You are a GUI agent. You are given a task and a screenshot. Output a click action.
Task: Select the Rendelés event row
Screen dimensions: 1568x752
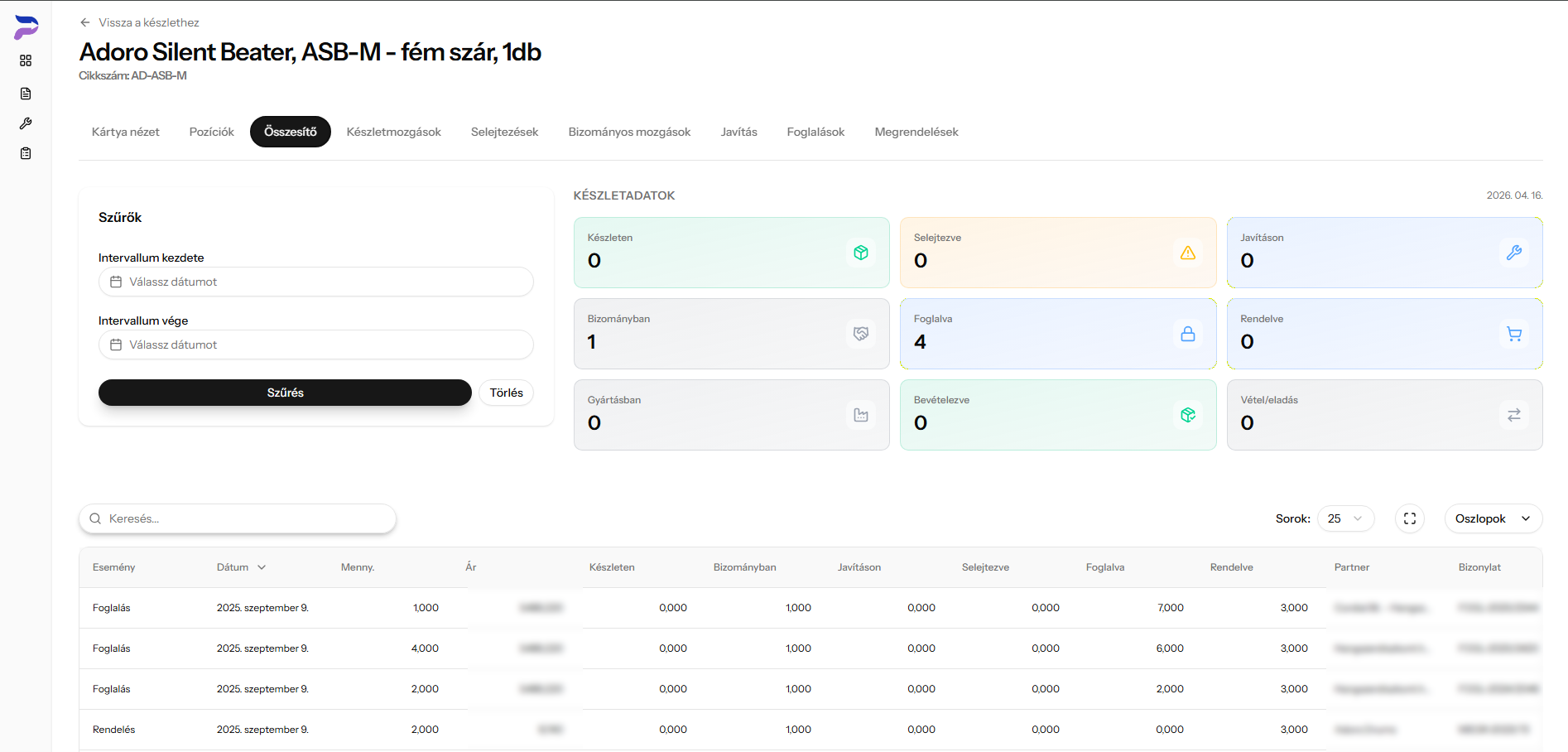pos(810,730)
